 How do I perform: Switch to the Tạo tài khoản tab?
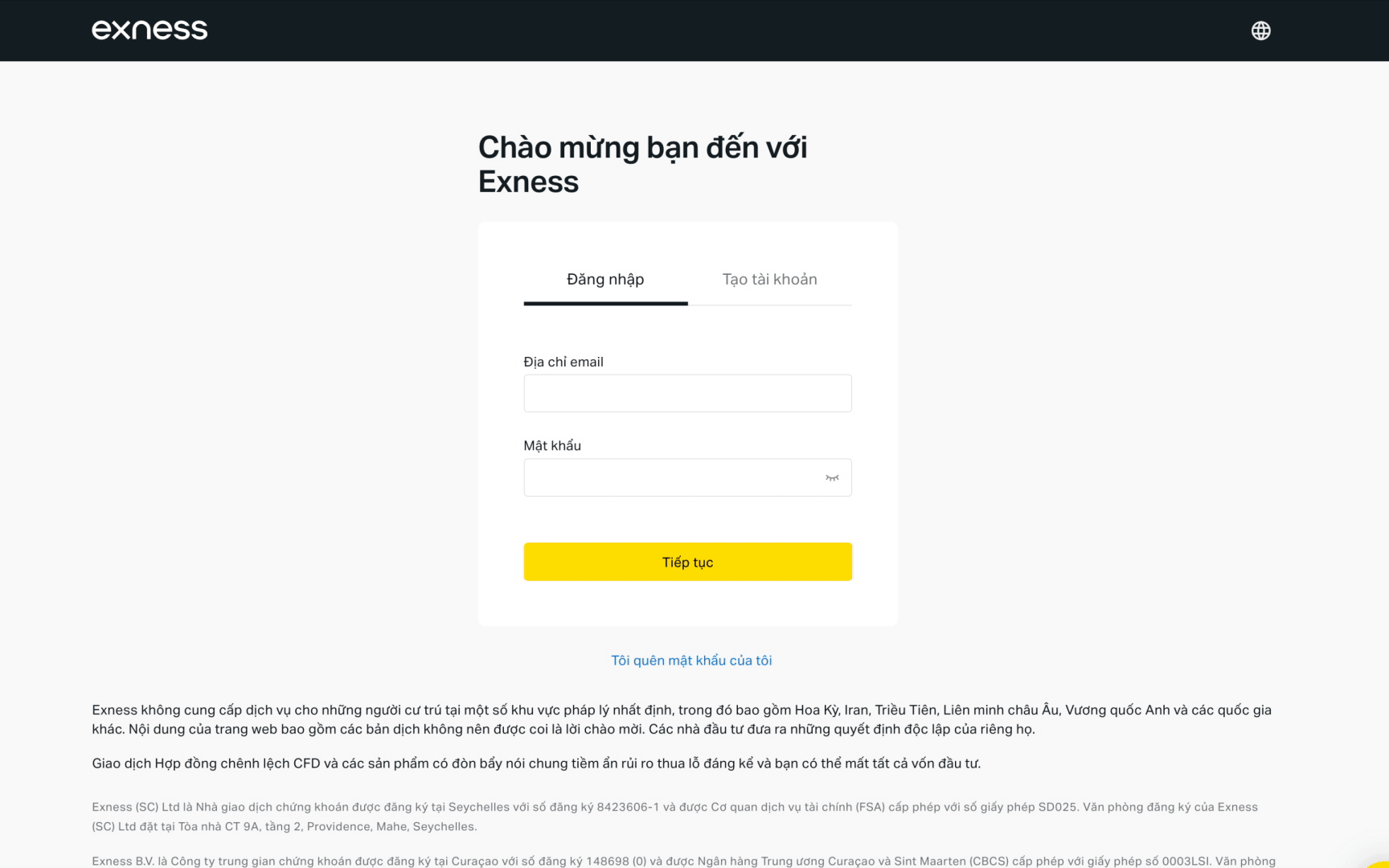769,279
